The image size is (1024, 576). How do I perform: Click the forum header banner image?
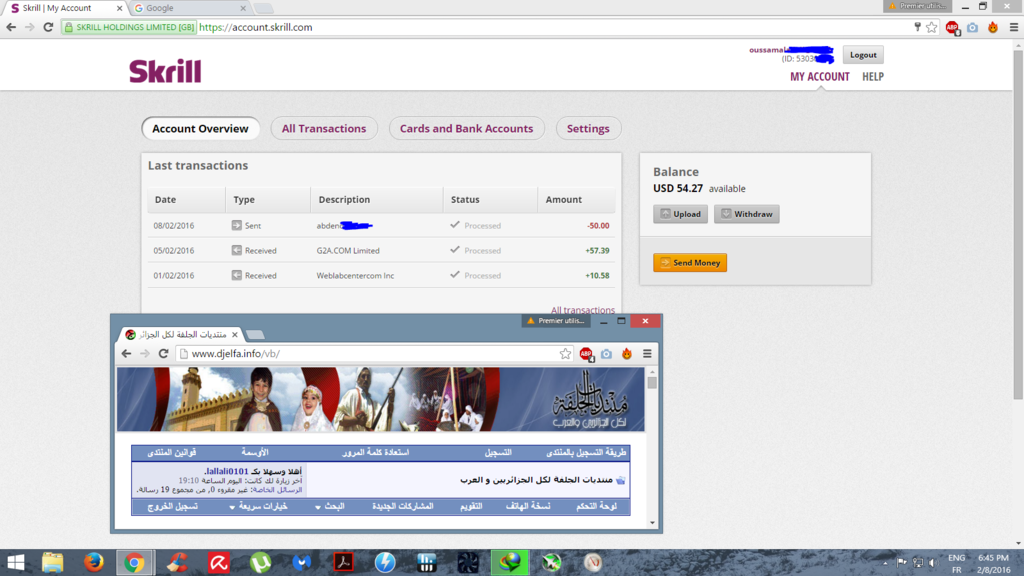(380, 399)
